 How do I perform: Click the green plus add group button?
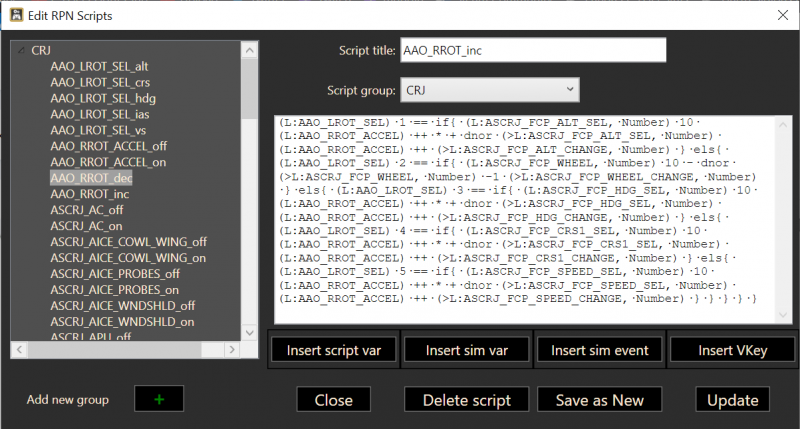click(160, 400)
